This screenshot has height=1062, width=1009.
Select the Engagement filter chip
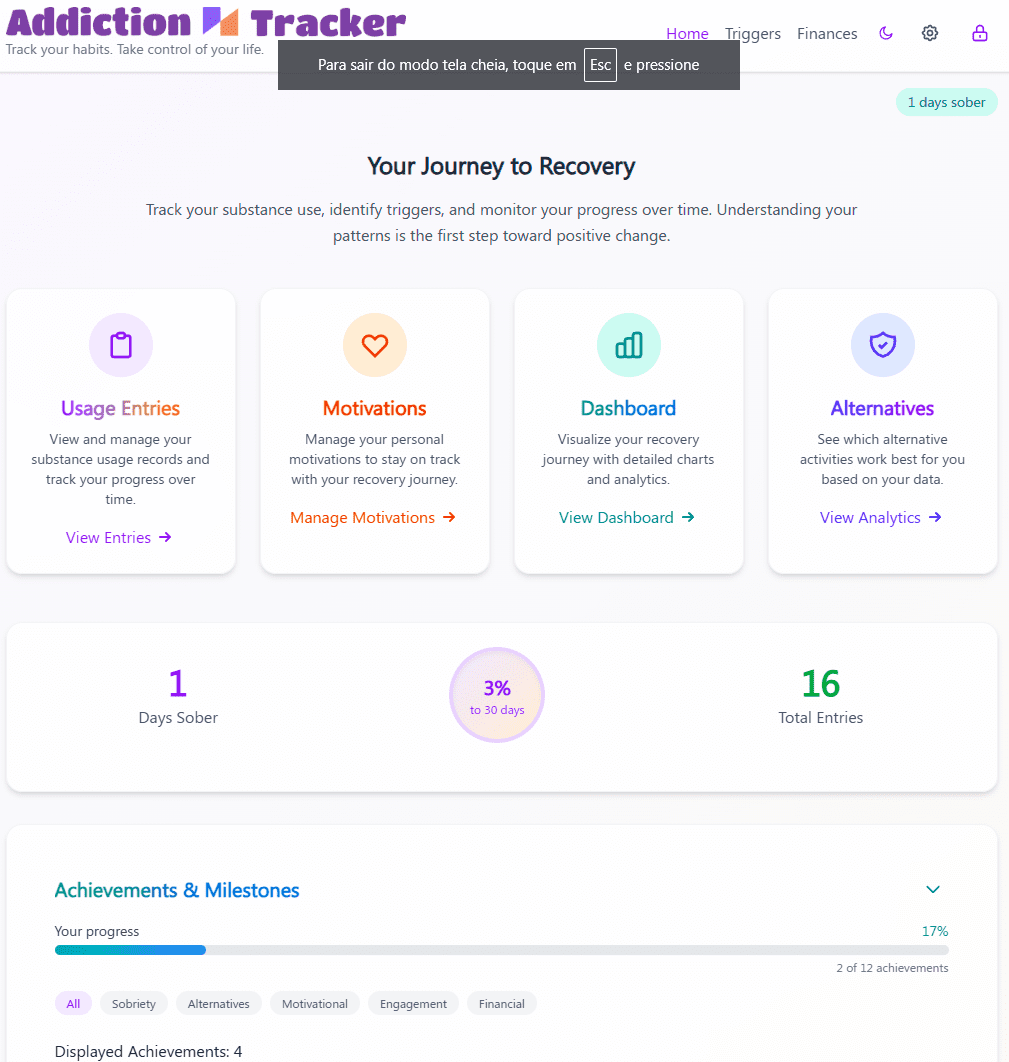tap(413, 1004)
